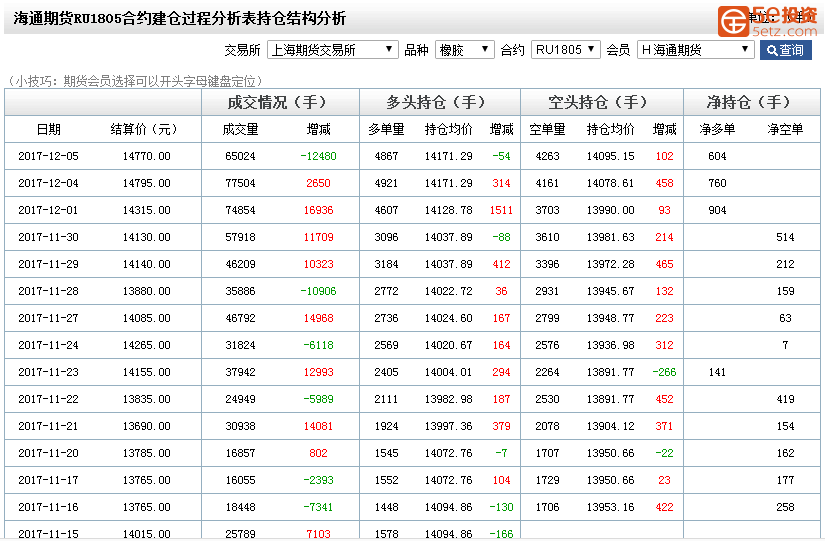Image resolution: width=825 pixels, height=541 pixels.
Task: Open the 合约 RU1805 dropdown
Action: (565, 50)
